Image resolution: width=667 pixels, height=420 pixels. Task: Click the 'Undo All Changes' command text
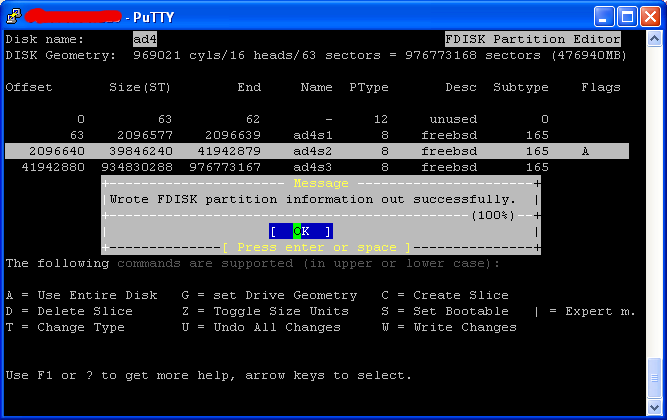click(277, 328)
